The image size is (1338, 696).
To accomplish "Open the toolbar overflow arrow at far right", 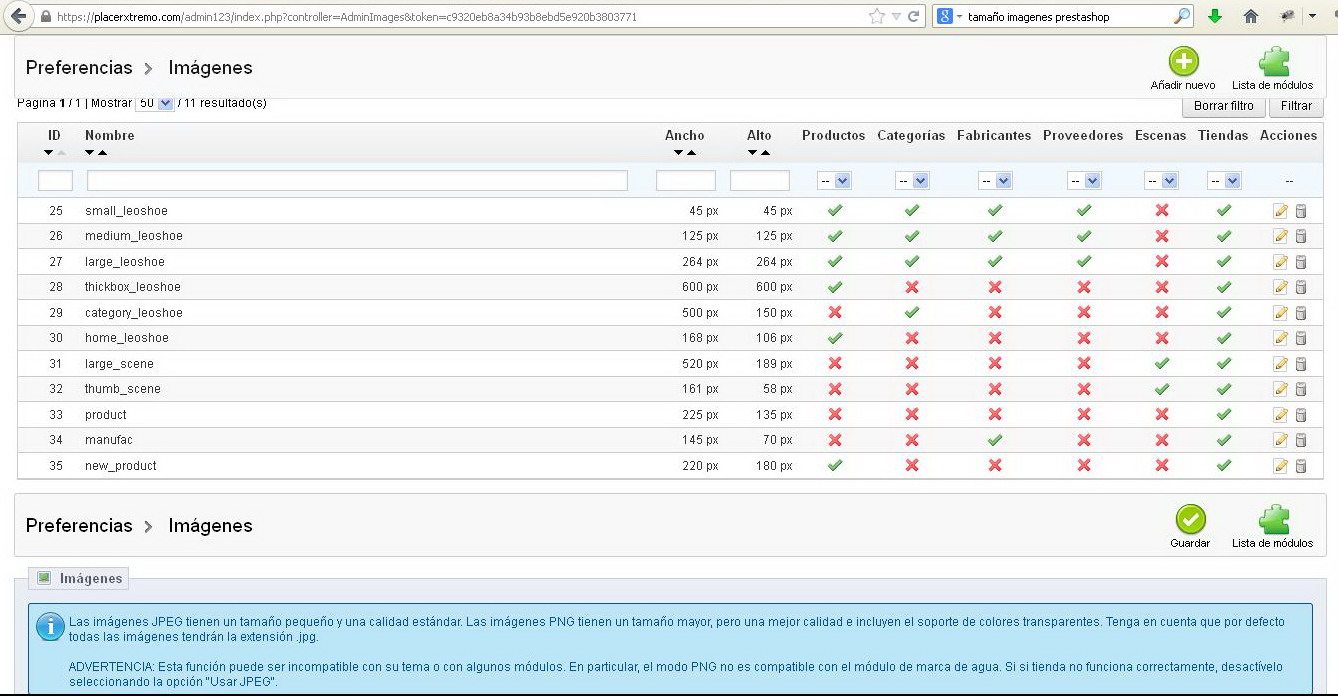I will (1313, 16).
